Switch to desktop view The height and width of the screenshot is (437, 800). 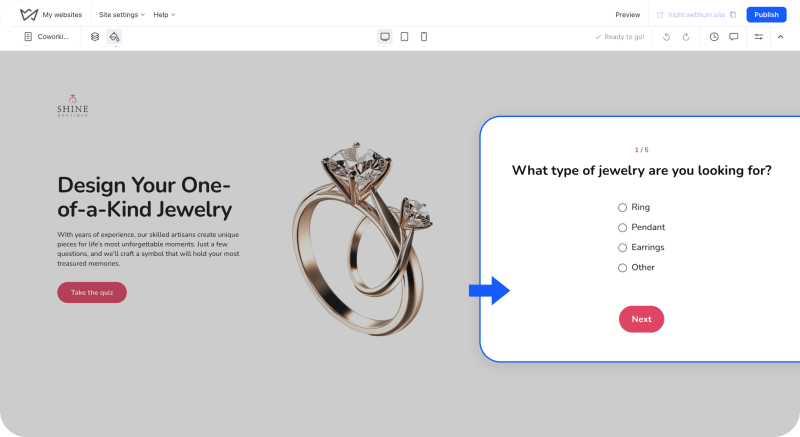point(385,37)
